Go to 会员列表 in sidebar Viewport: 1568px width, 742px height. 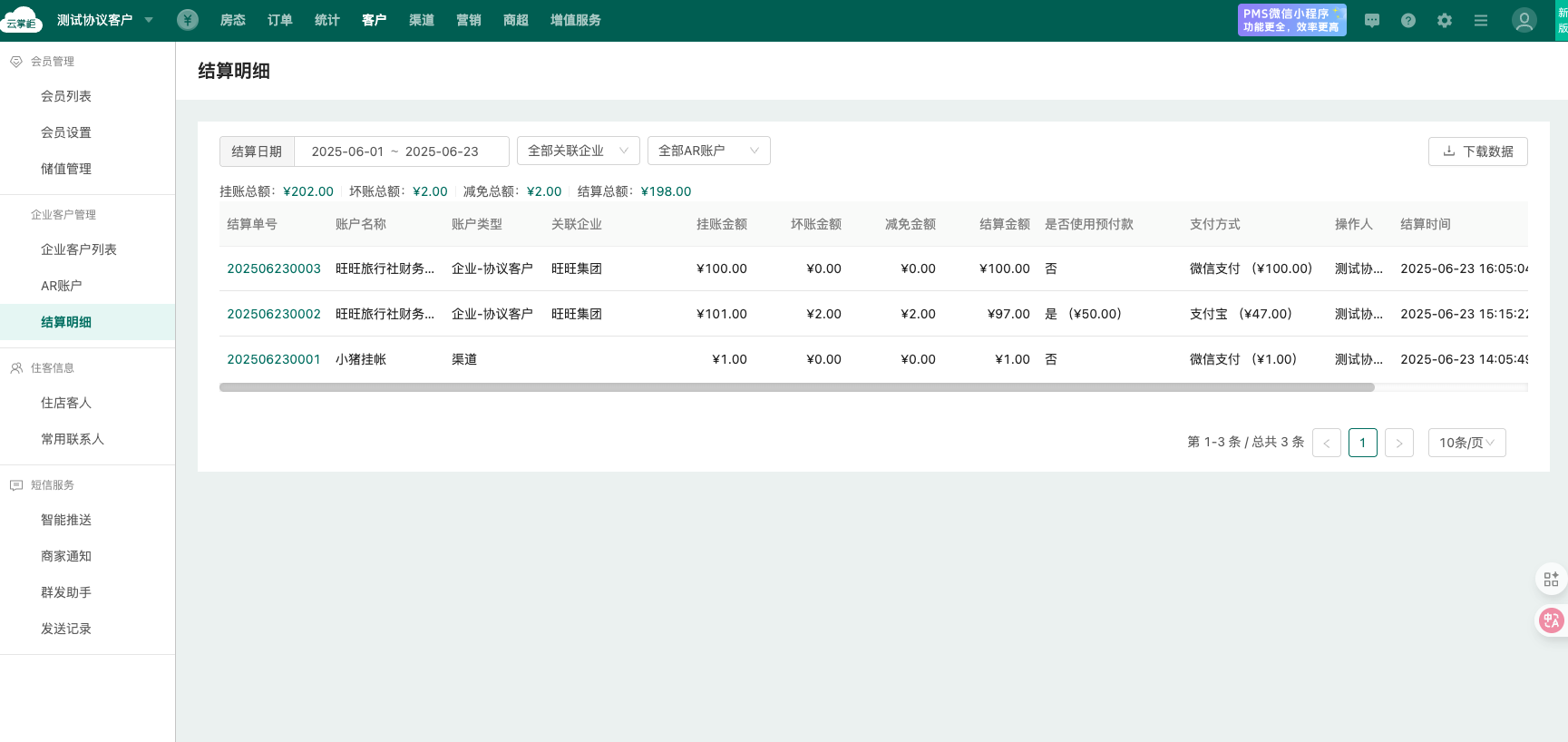coord(66,96)
